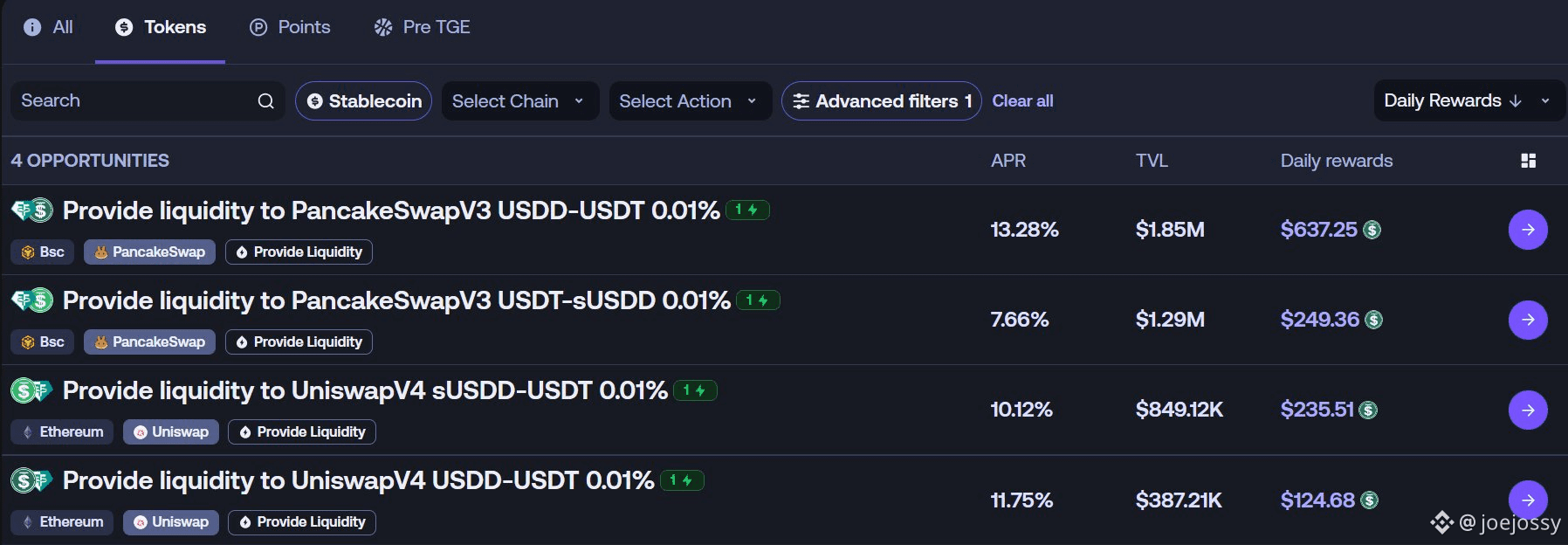
Task: Click the Clear all filters link
Action: [1022, 101]
